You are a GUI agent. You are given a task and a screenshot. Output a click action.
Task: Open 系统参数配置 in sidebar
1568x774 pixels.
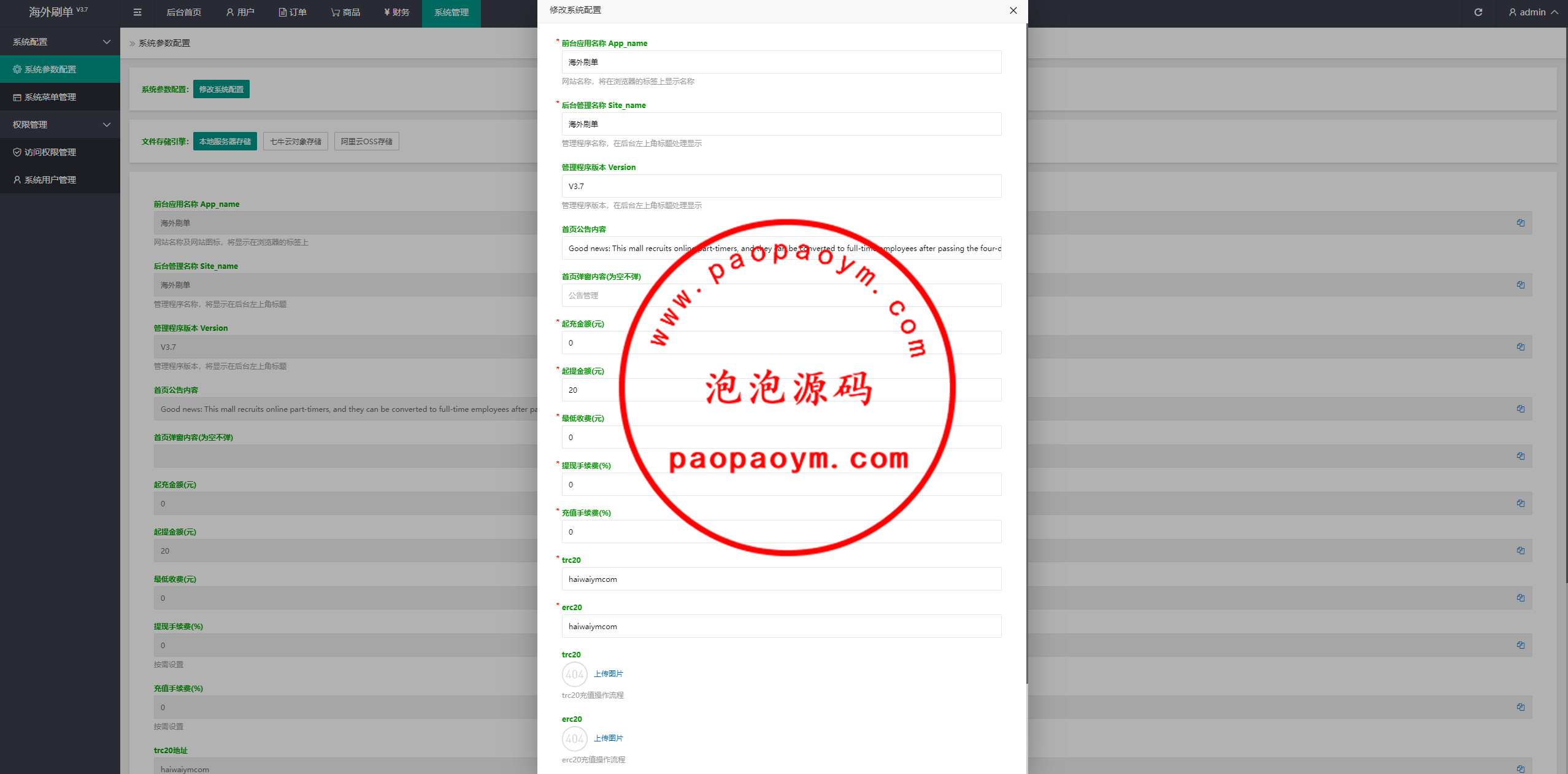[x=60, y=69]
